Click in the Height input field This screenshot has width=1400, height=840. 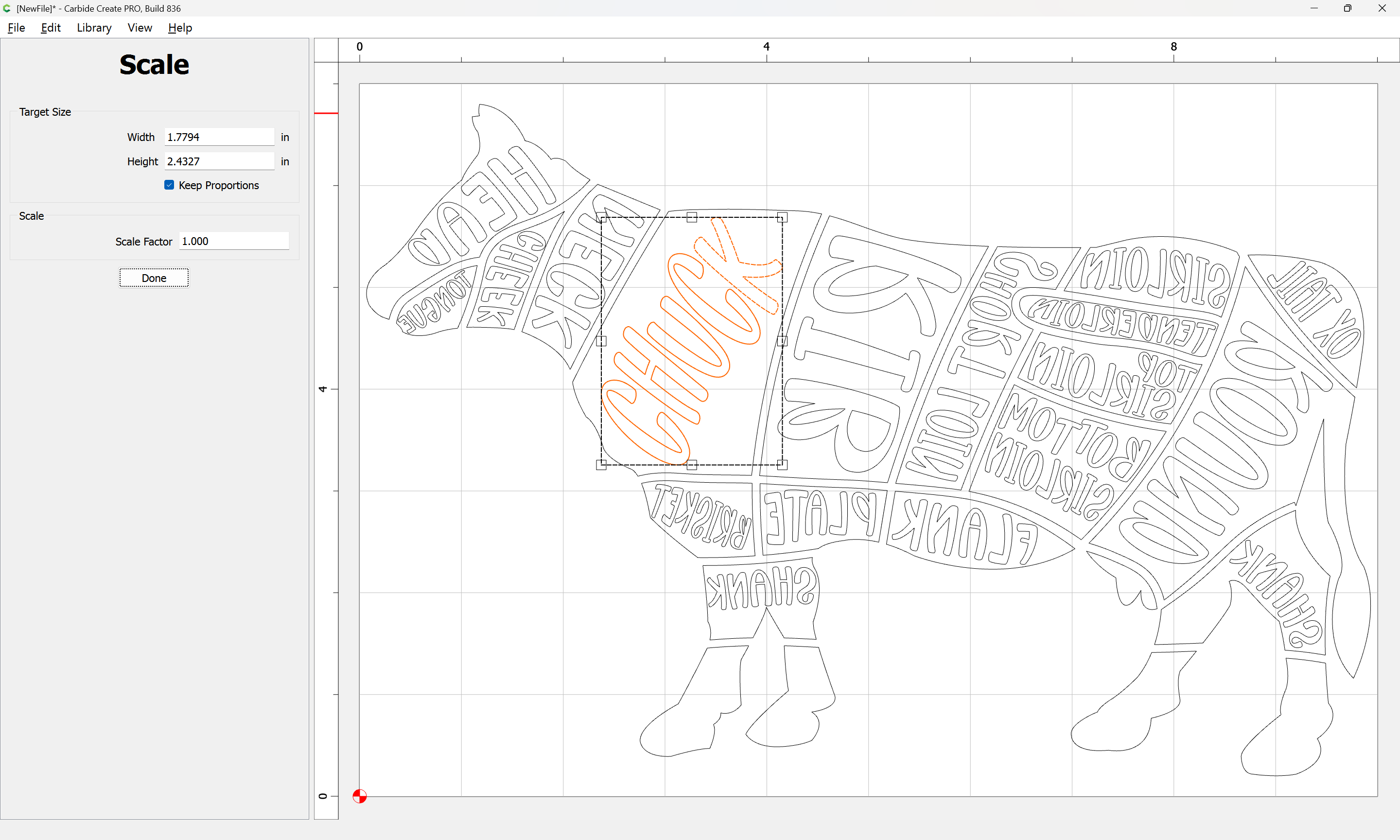[219, 161]
